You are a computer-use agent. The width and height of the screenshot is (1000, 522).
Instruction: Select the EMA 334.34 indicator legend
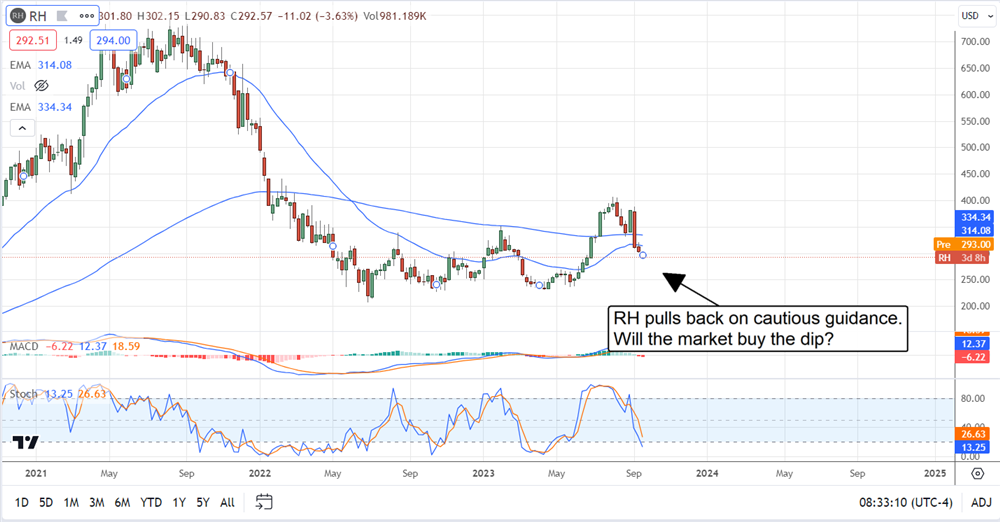41,107
